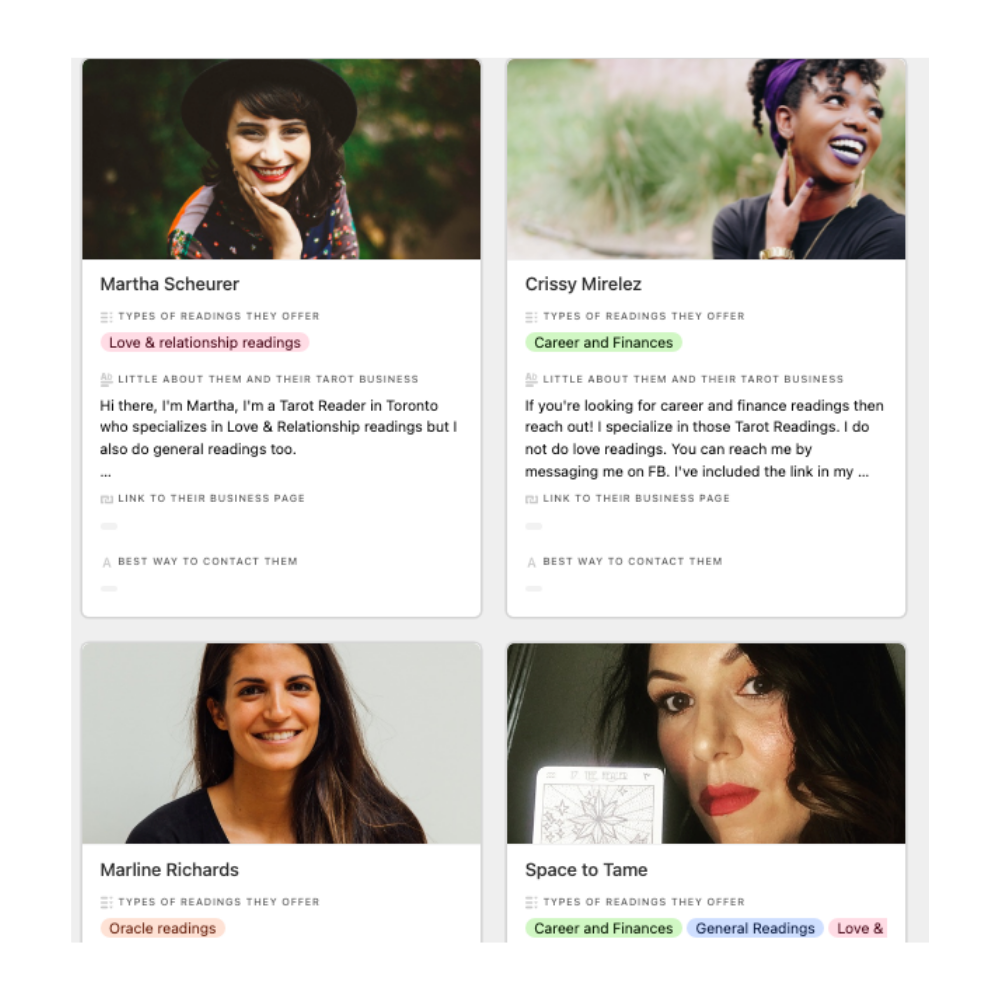Click Marline Richards' portrait image
Image resolution: width=1000 pixels, height=1000 pixels.
coord(281,743)
